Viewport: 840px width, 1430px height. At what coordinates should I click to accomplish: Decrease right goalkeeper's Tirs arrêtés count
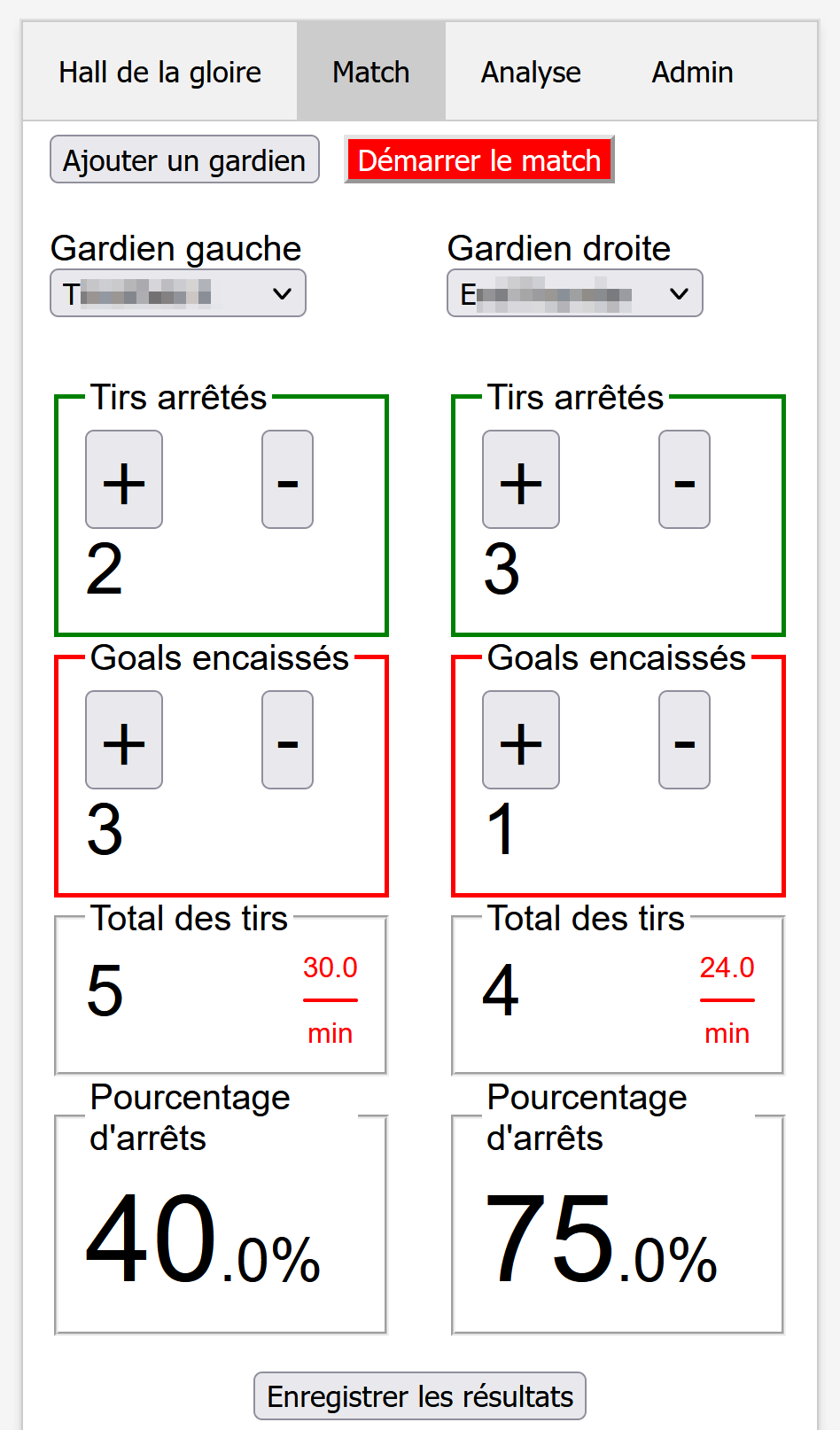[x=684, y=479]
